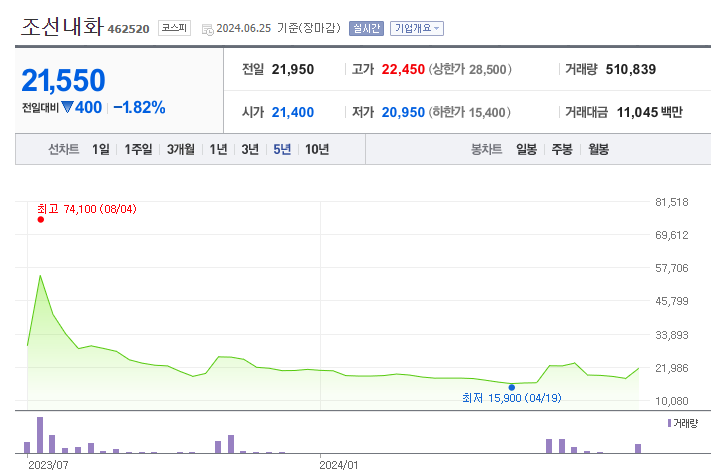The image size is (711, 475).
Task: Switch to the 월봉 candlestick chart
Action: (x=599, y=149)
